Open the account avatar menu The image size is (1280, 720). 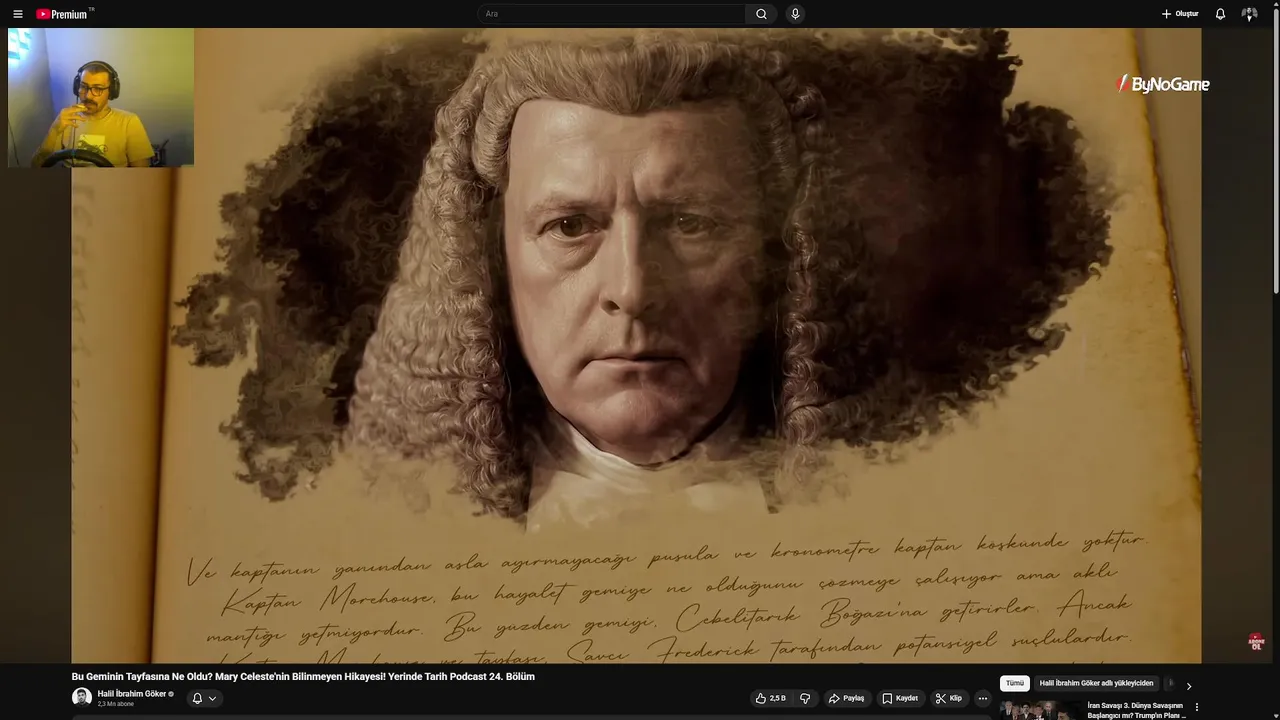[1249, 14]
